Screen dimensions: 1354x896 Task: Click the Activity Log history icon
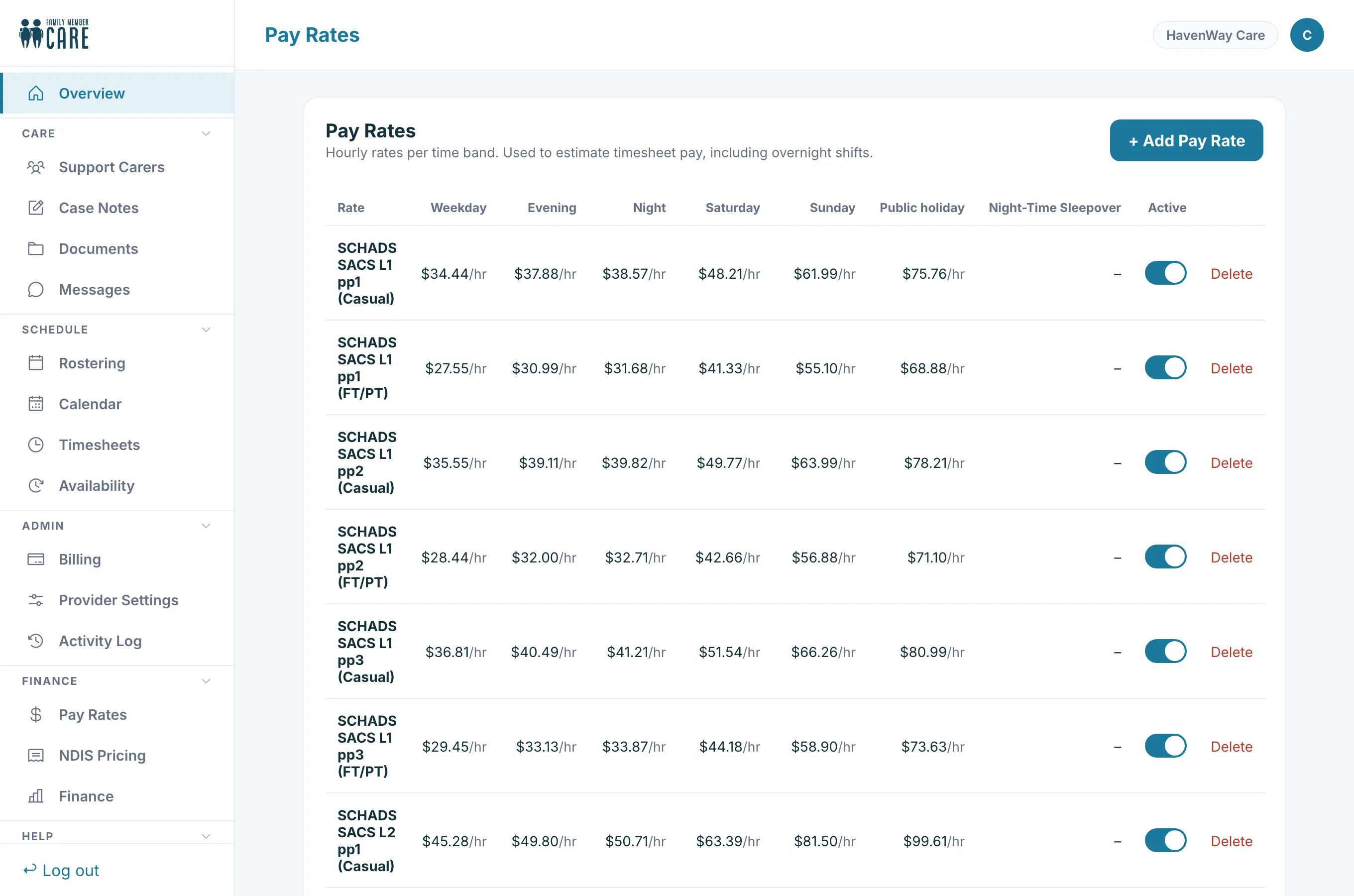point(36,641)
